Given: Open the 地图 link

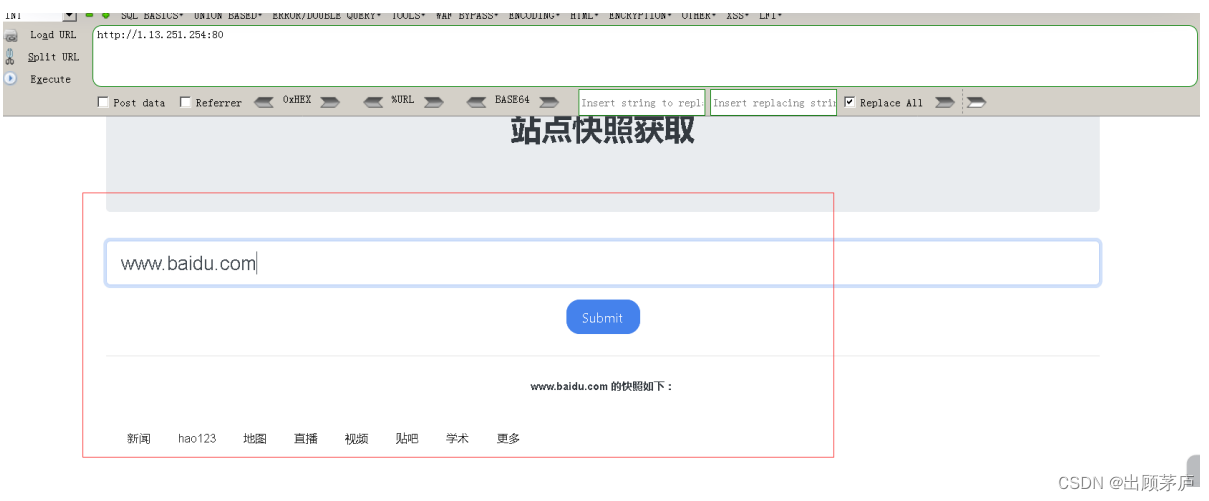Looking at the screenshot, I should coord(255,439).
